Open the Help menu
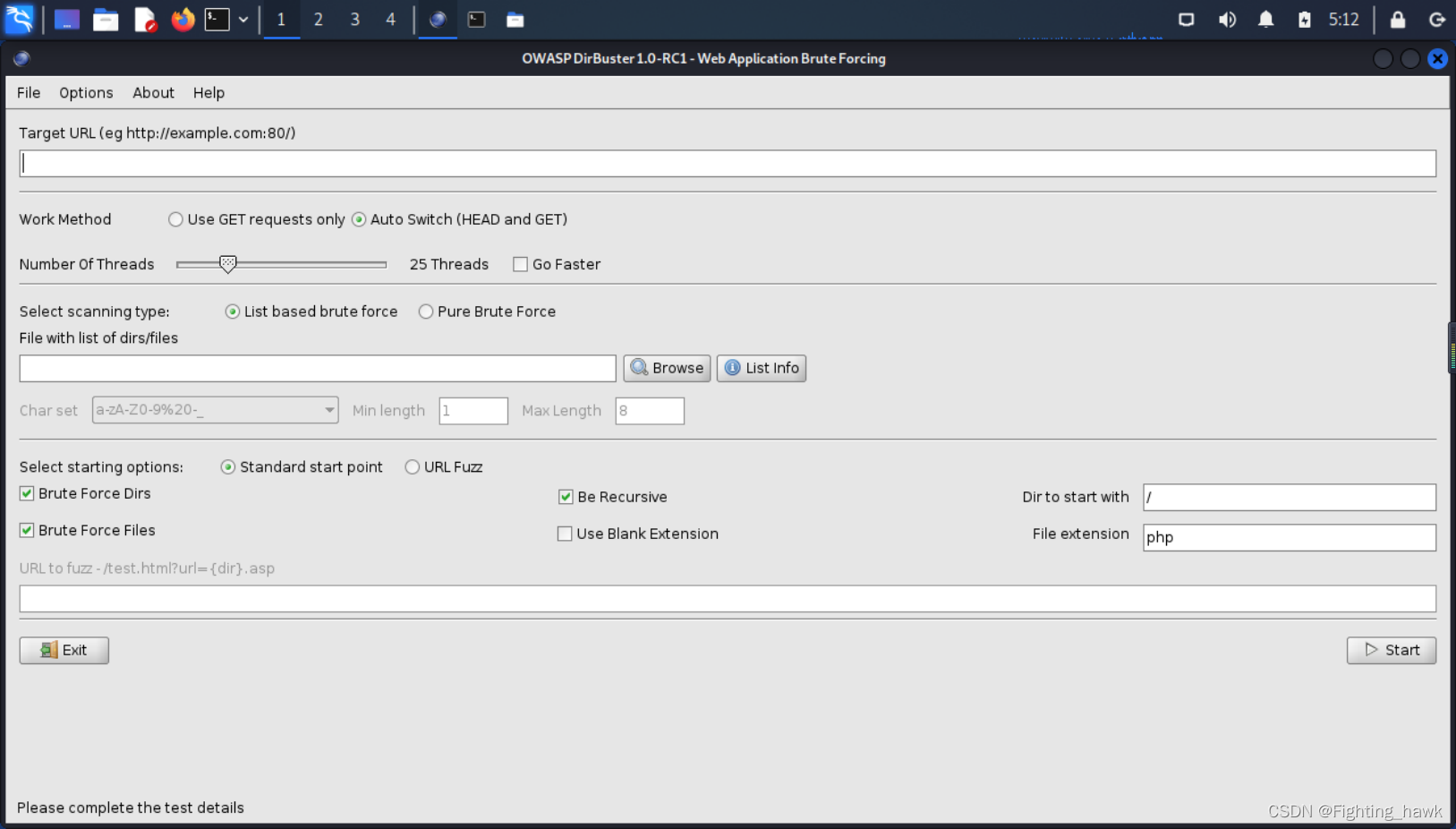The width and height of the screenshot is (1456, 829). [209, 93]
